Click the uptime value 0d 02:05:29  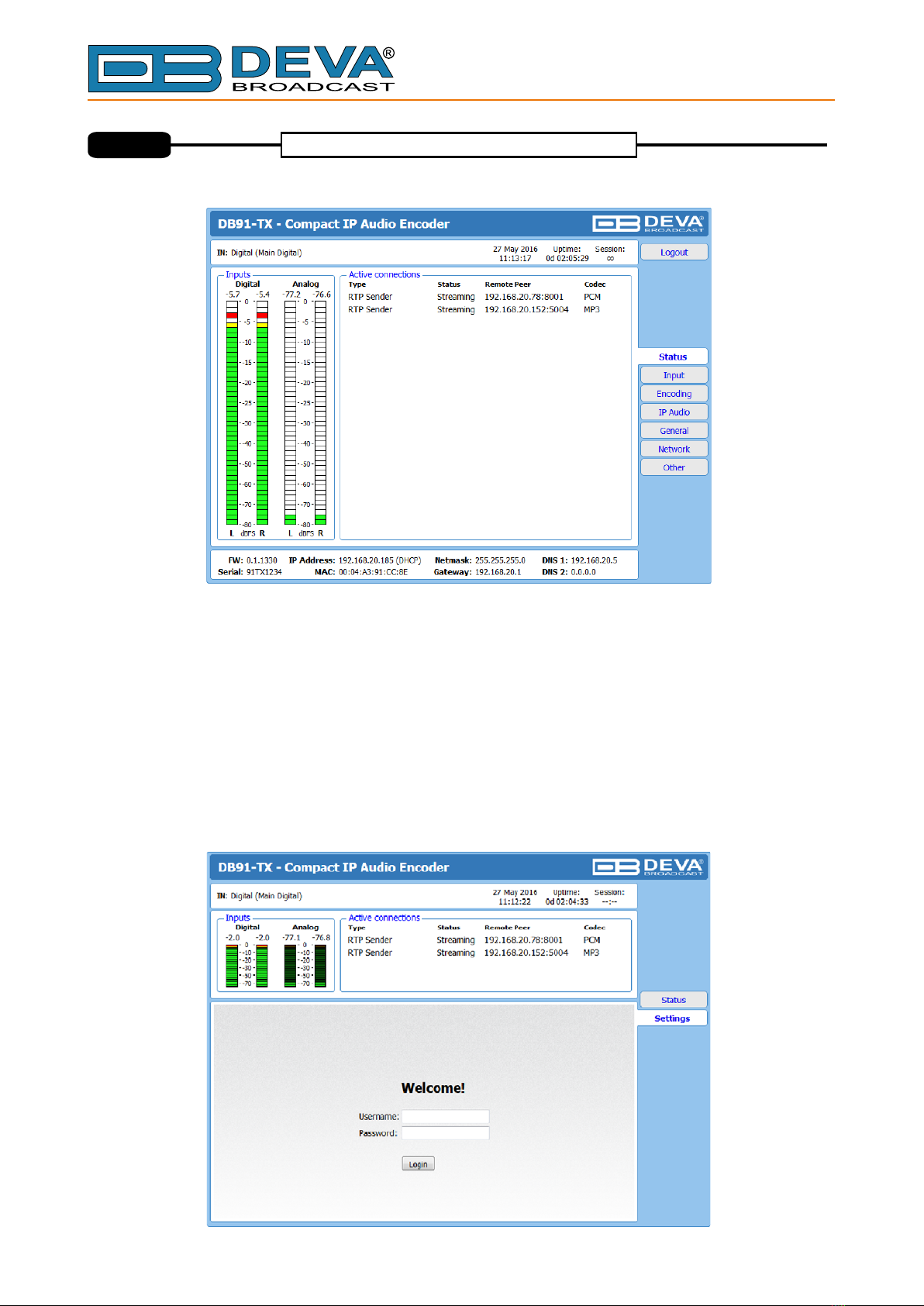pos(567,259)
